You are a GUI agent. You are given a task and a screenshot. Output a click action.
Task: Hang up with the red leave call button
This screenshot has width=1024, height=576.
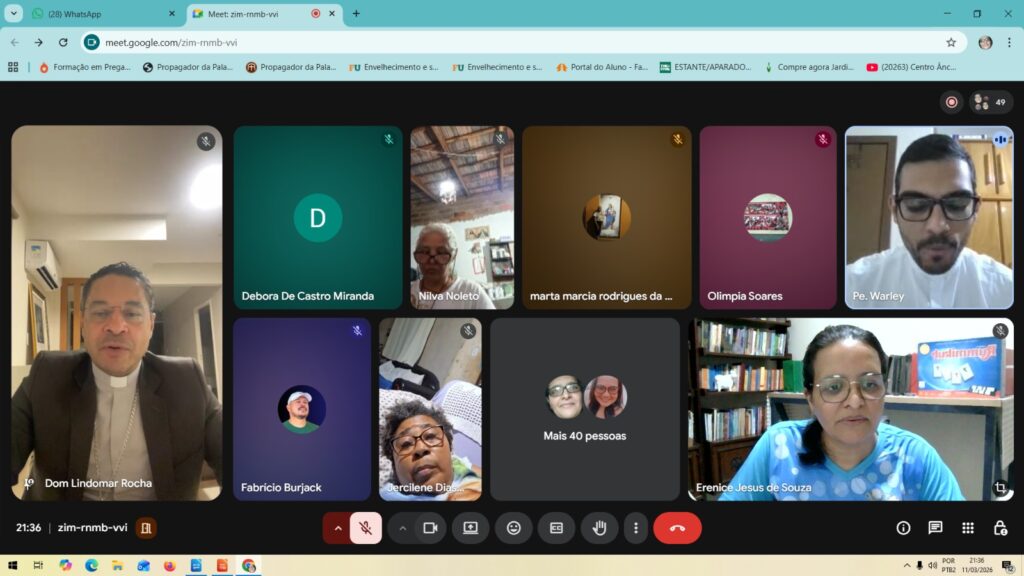point(677,528)
